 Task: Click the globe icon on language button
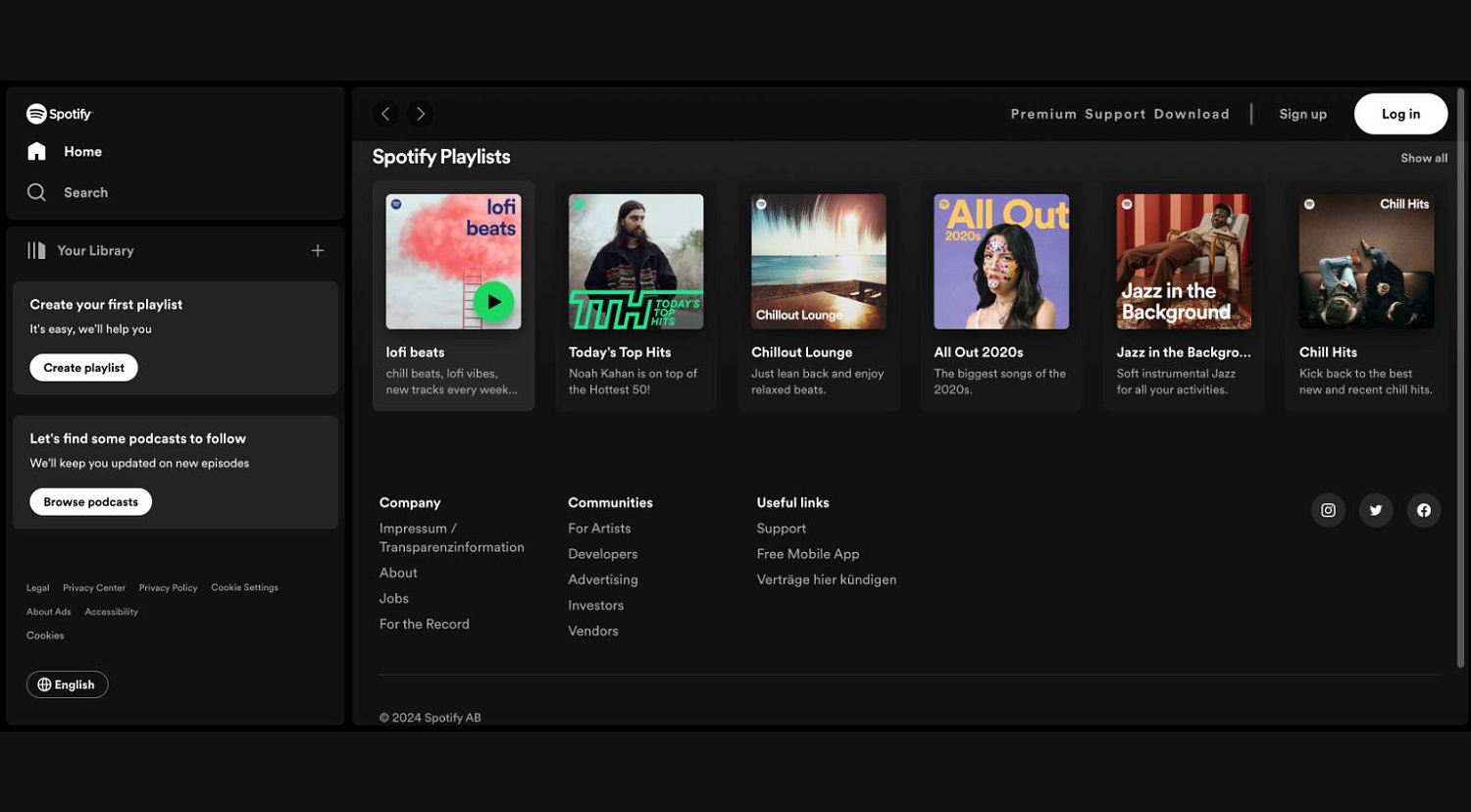tap(44, 685)
